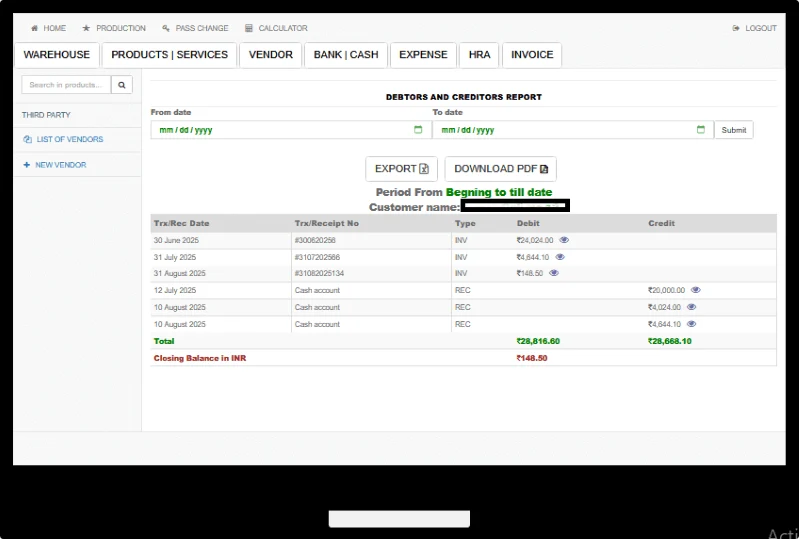Click the Export button
Image resolution: width=799 pixels, height=539 pixels.
pos(401,169)
